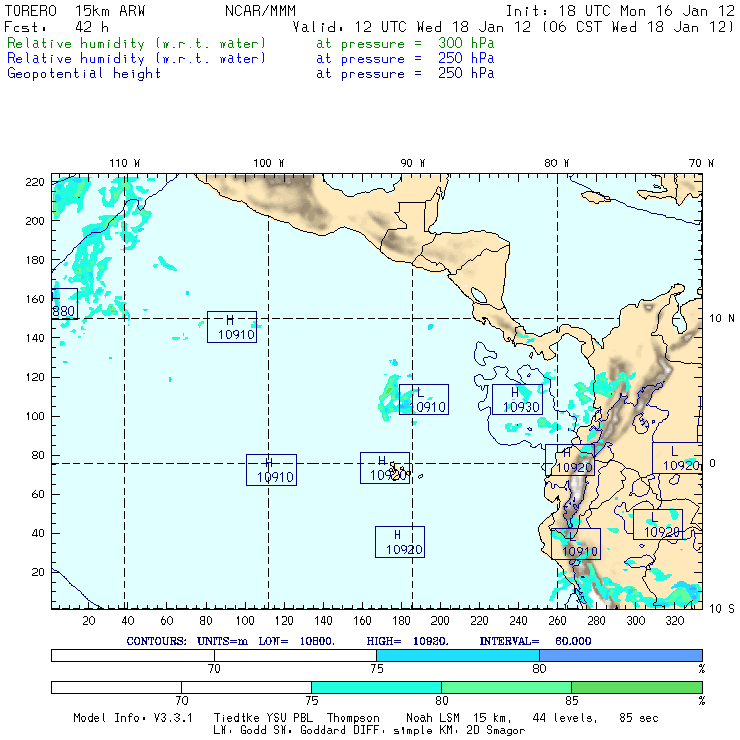Click the 'H 10920' box over the Galapagos islands

coord(385,468)
